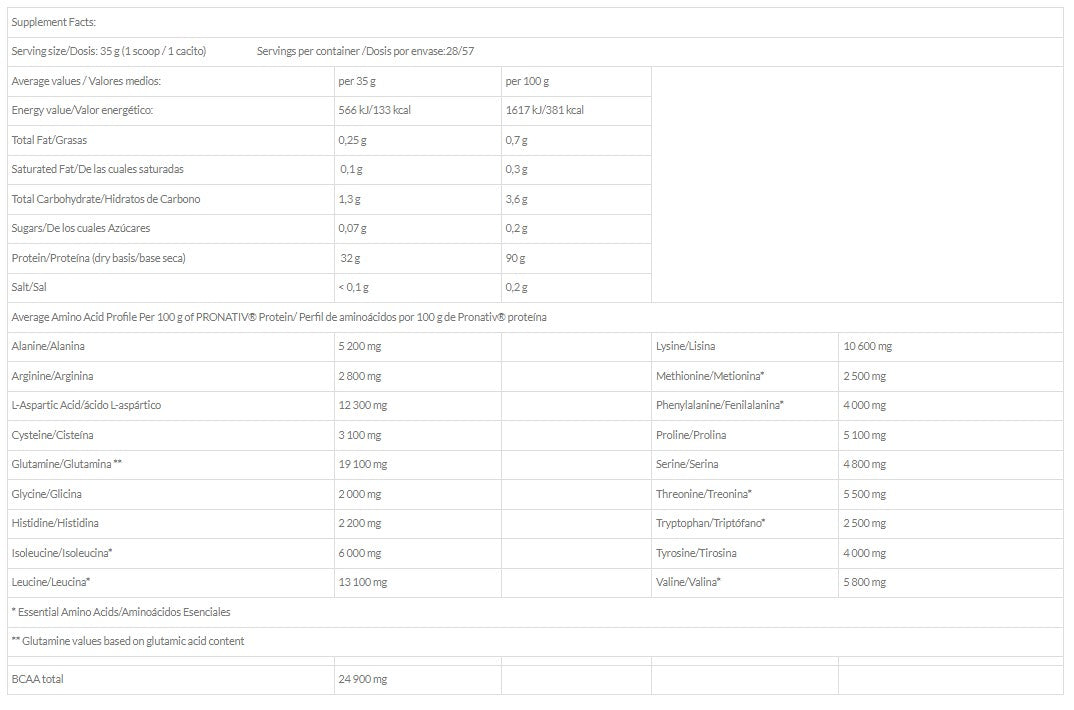This screenshot has width=1074, height=710.
Task: Click the Protein/Proteína dry basis label
Action: (99, 258)
